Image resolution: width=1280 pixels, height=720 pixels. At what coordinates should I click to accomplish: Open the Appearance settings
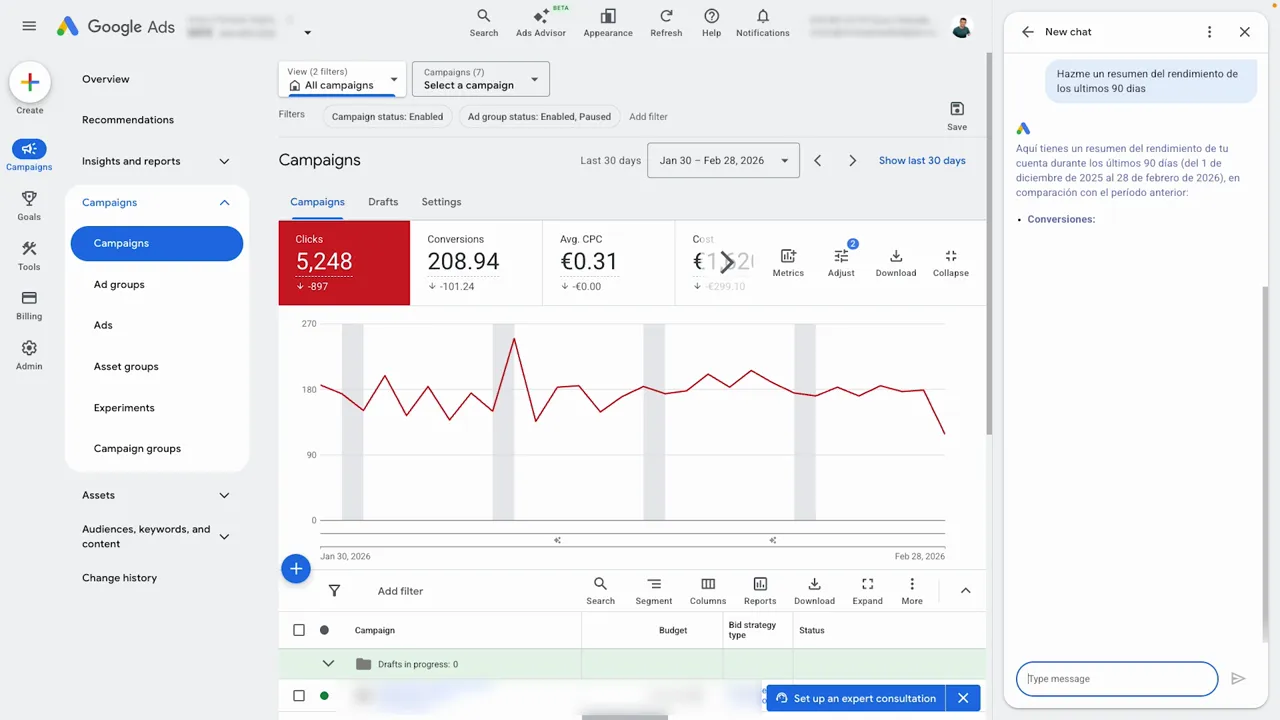(608, 22)
